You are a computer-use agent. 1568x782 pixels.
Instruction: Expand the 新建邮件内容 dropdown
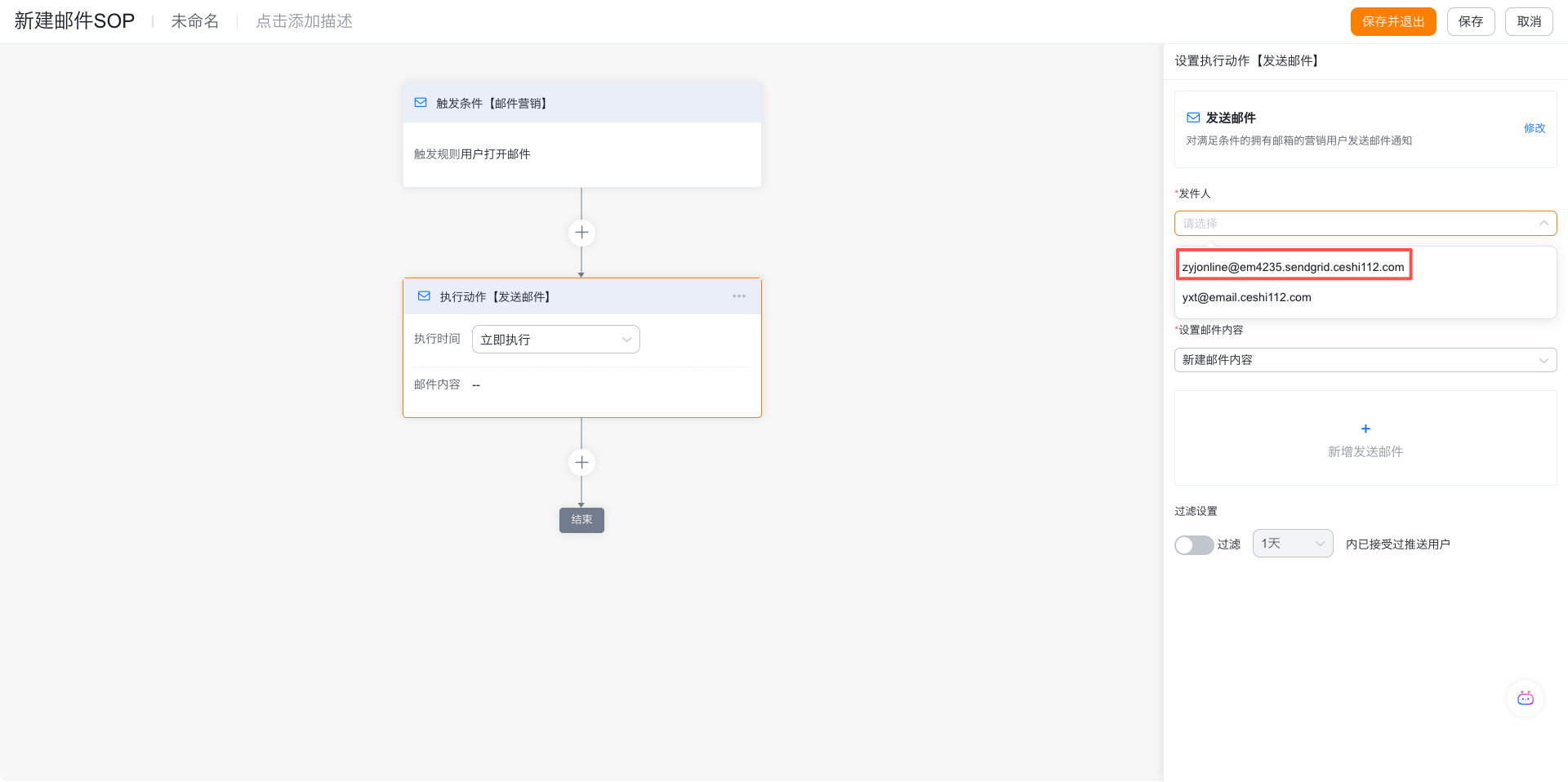(x=1365, y=360)
